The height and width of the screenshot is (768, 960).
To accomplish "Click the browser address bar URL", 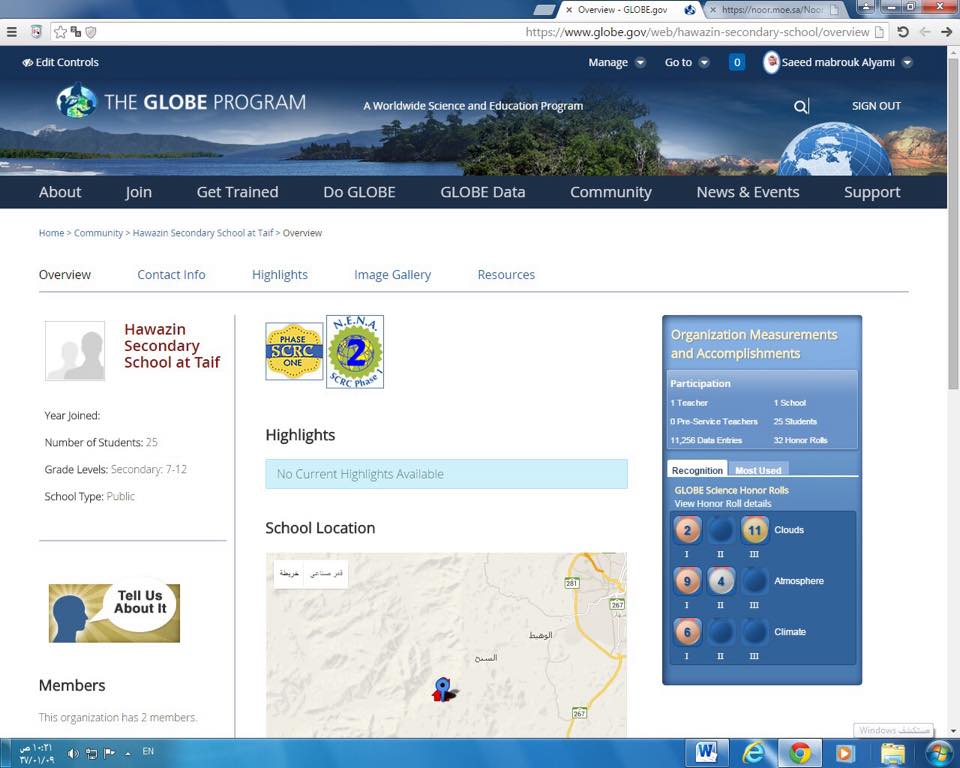I will tap(697, 32).
